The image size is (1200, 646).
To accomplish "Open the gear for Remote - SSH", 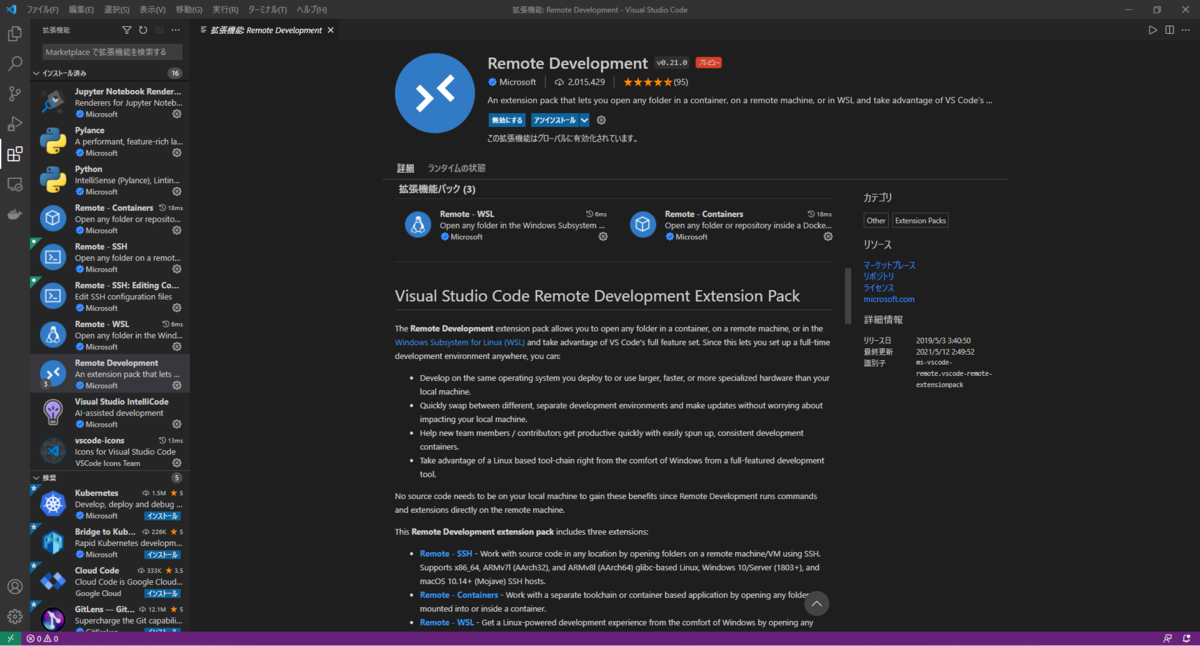I will (x=177, y=269).
